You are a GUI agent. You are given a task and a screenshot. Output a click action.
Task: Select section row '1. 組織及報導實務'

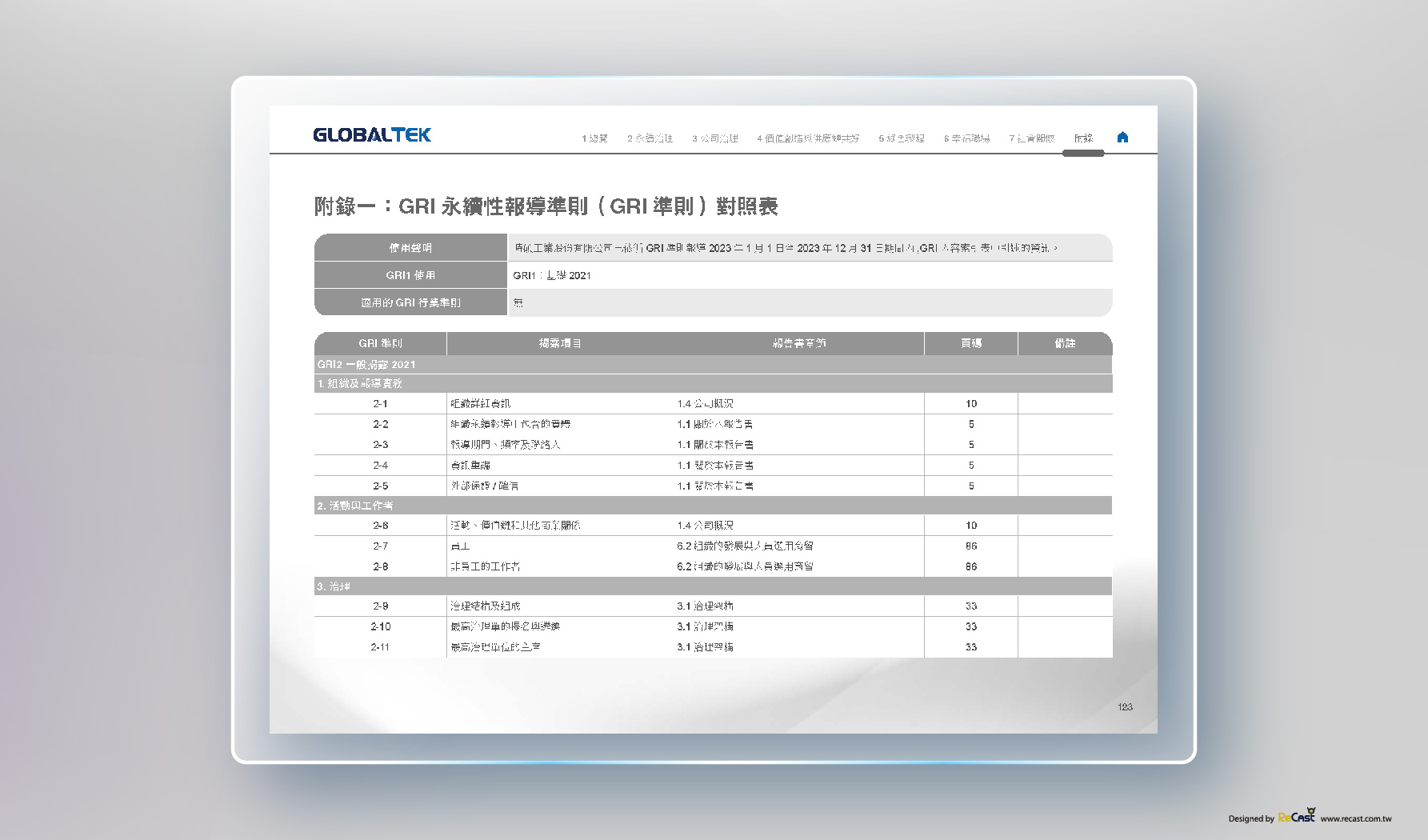pyautogui.click(x=713, y=383)
